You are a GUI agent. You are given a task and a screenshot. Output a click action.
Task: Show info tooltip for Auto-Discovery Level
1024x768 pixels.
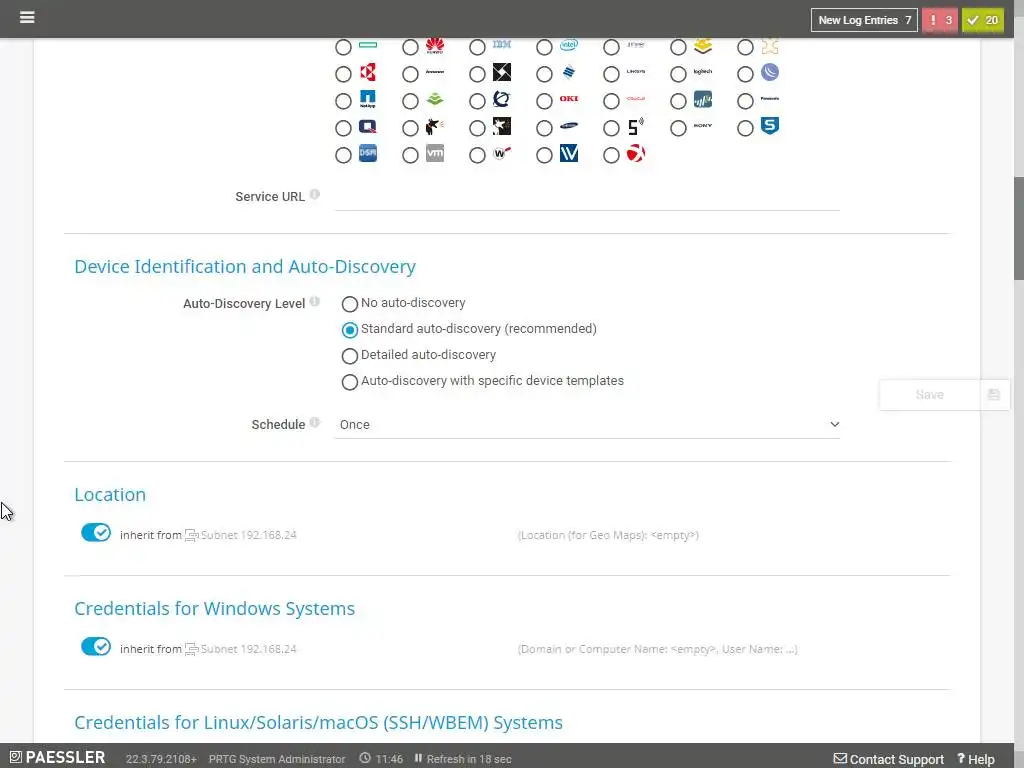point(315,302)
